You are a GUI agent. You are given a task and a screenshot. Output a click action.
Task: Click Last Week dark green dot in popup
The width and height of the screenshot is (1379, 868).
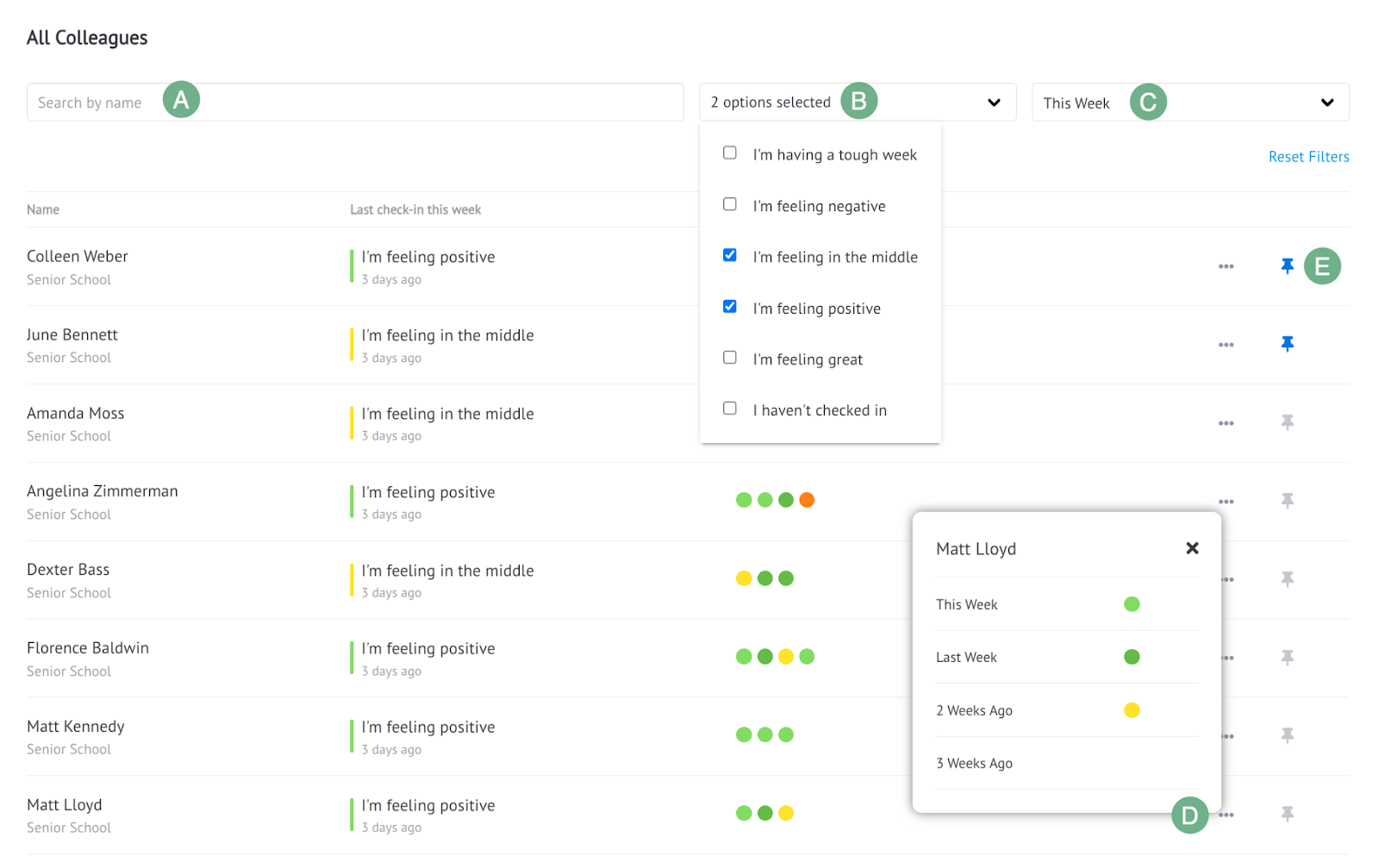tap(1132, 658)
